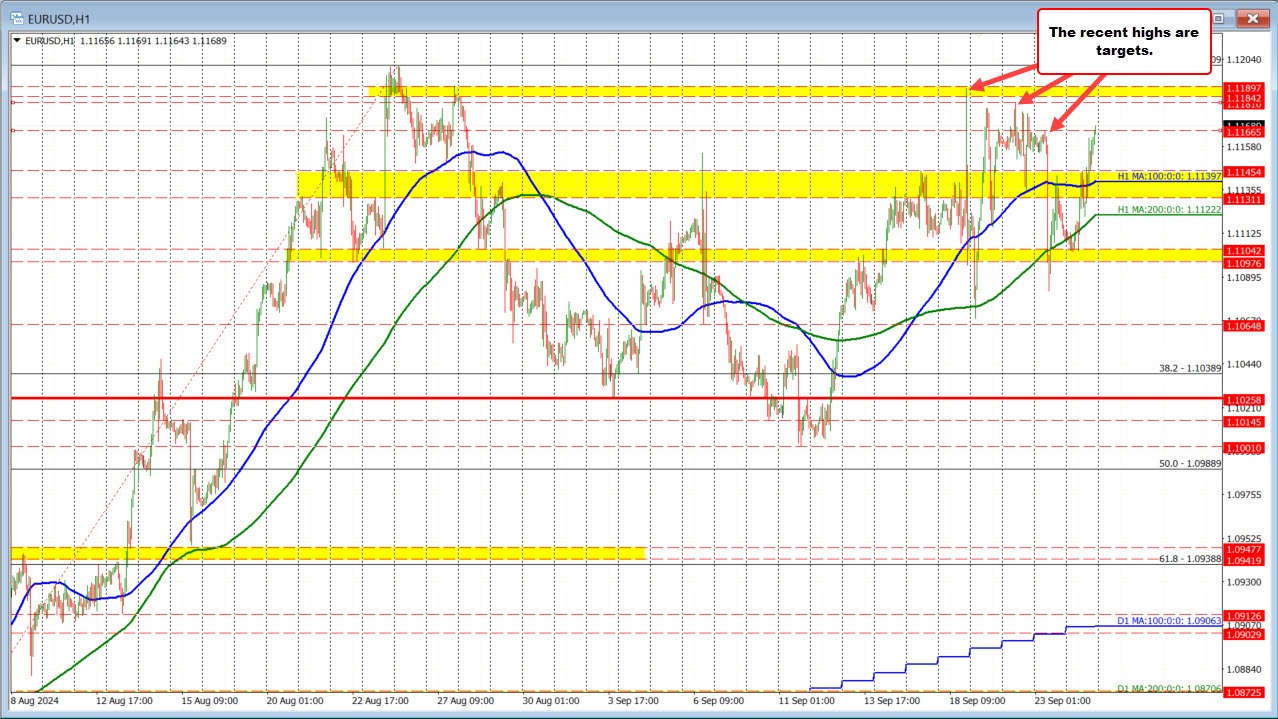Select the D1 MA:200:0:0: 1.08706 label
The height and width of the screenshot is (719, 1278).
[x=1169, y=689]
